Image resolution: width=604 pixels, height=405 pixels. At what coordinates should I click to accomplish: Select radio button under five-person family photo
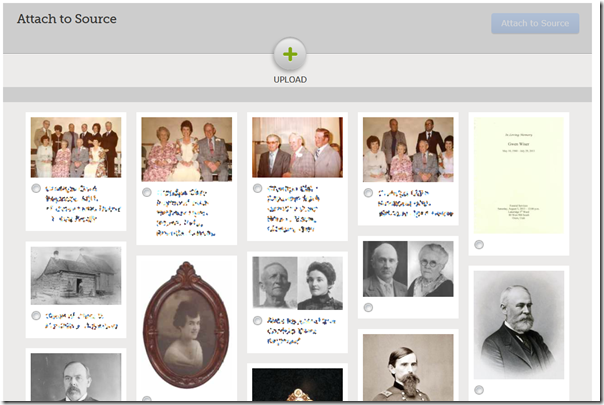369,192
